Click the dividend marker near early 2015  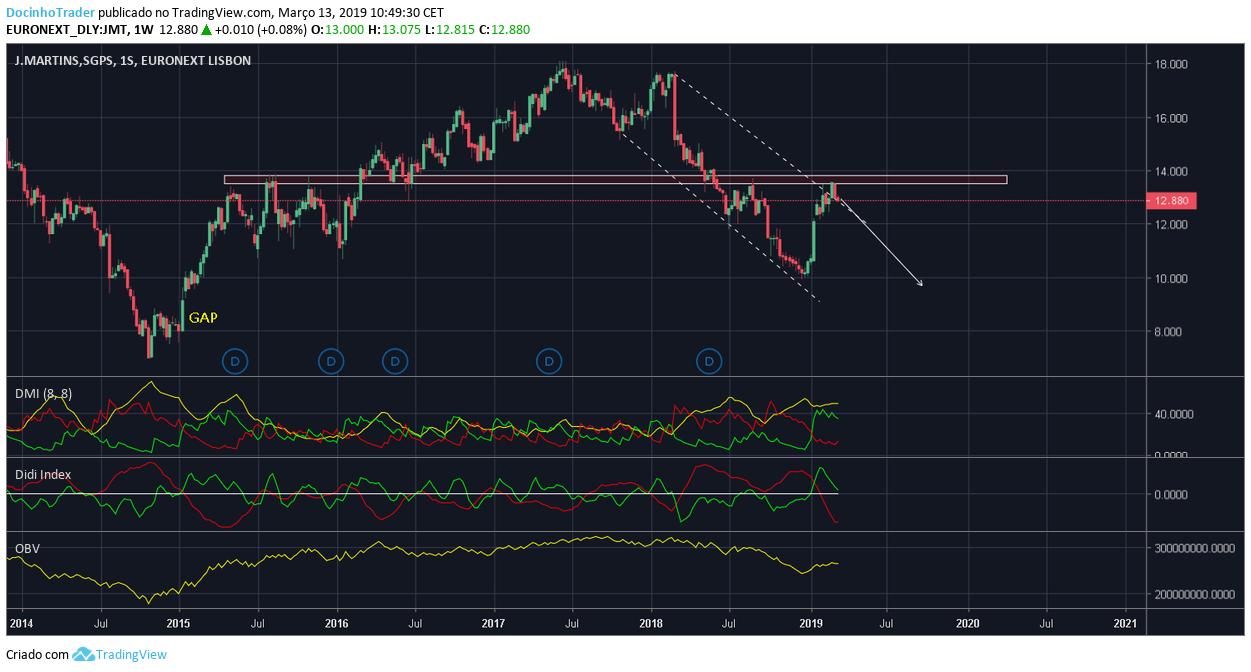[x=235, y=360]
